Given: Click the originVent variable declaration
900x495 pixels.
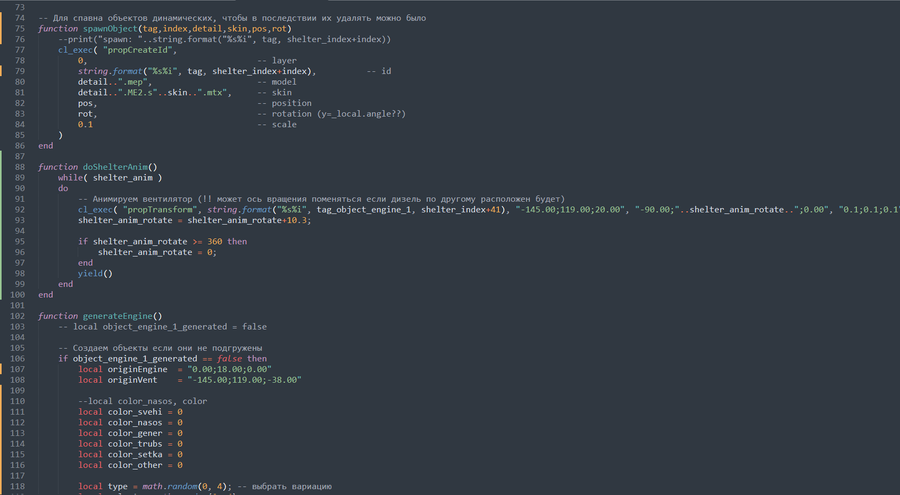Looking at the screenshot, I should pyautogui.click(x=133, y=380).
